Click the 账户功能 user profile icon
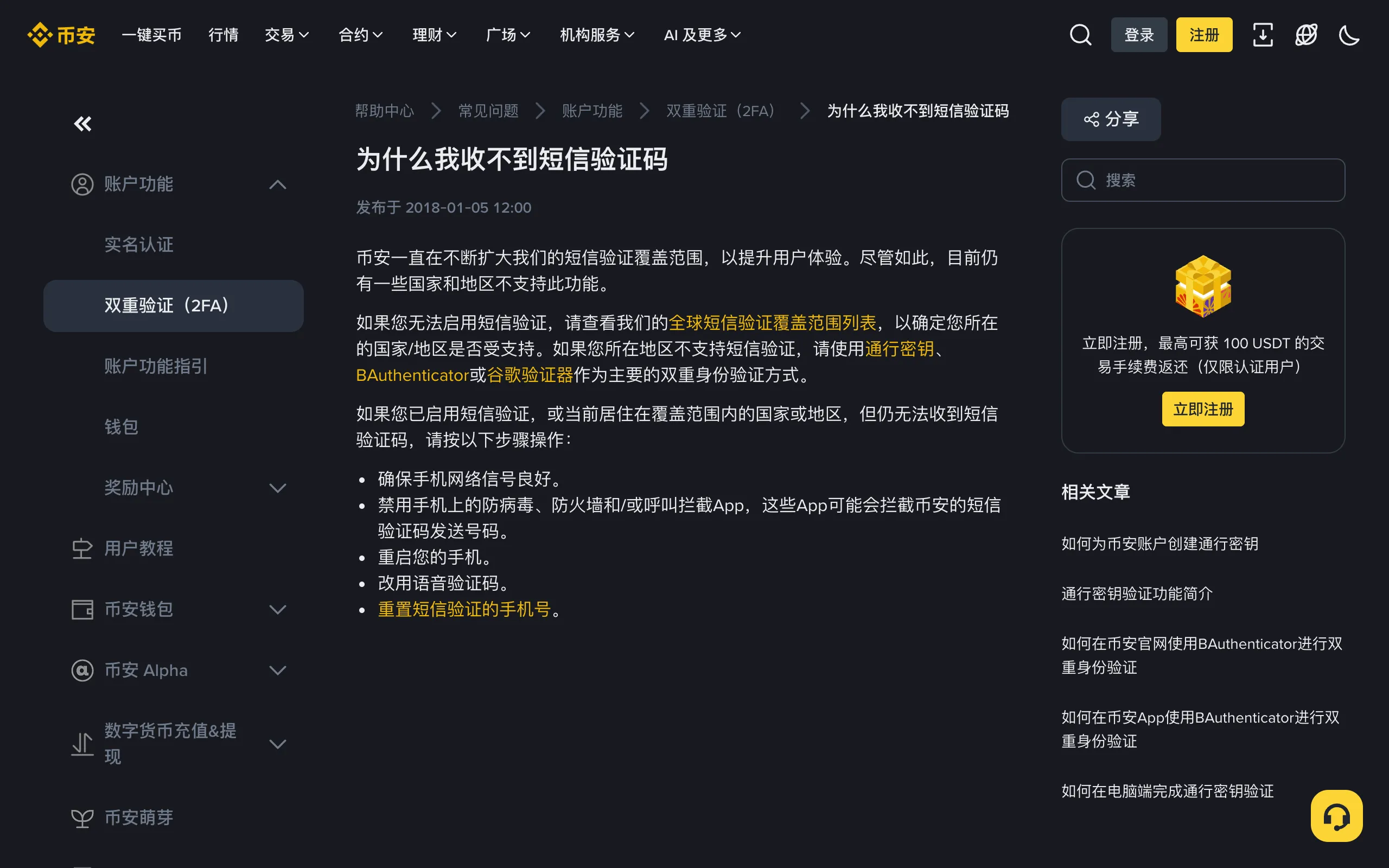The width and height of the screenshot is (1389, 868). [x=82, y=184]
